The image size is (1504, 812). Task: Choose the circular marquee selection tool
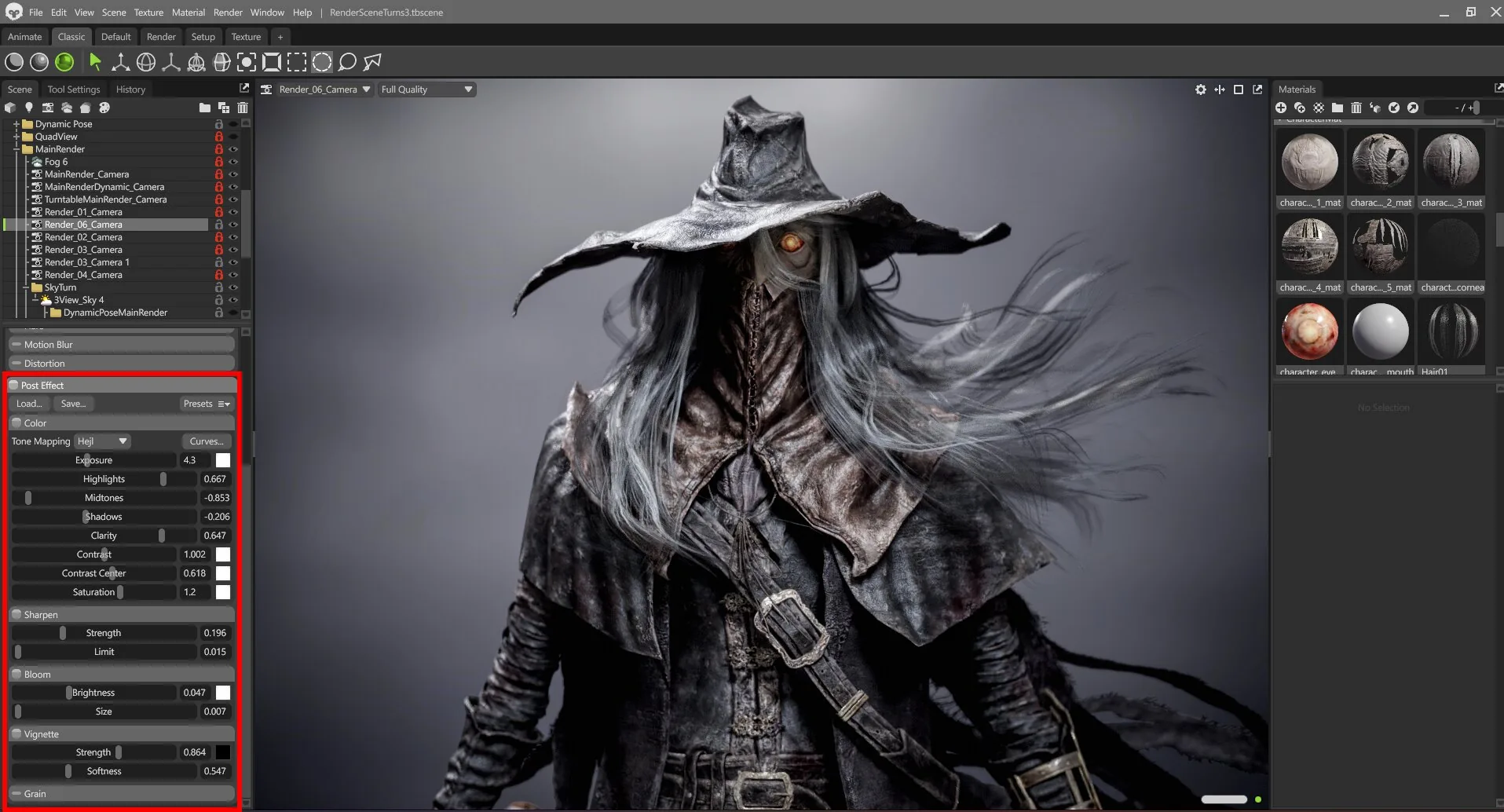(322, 62)
